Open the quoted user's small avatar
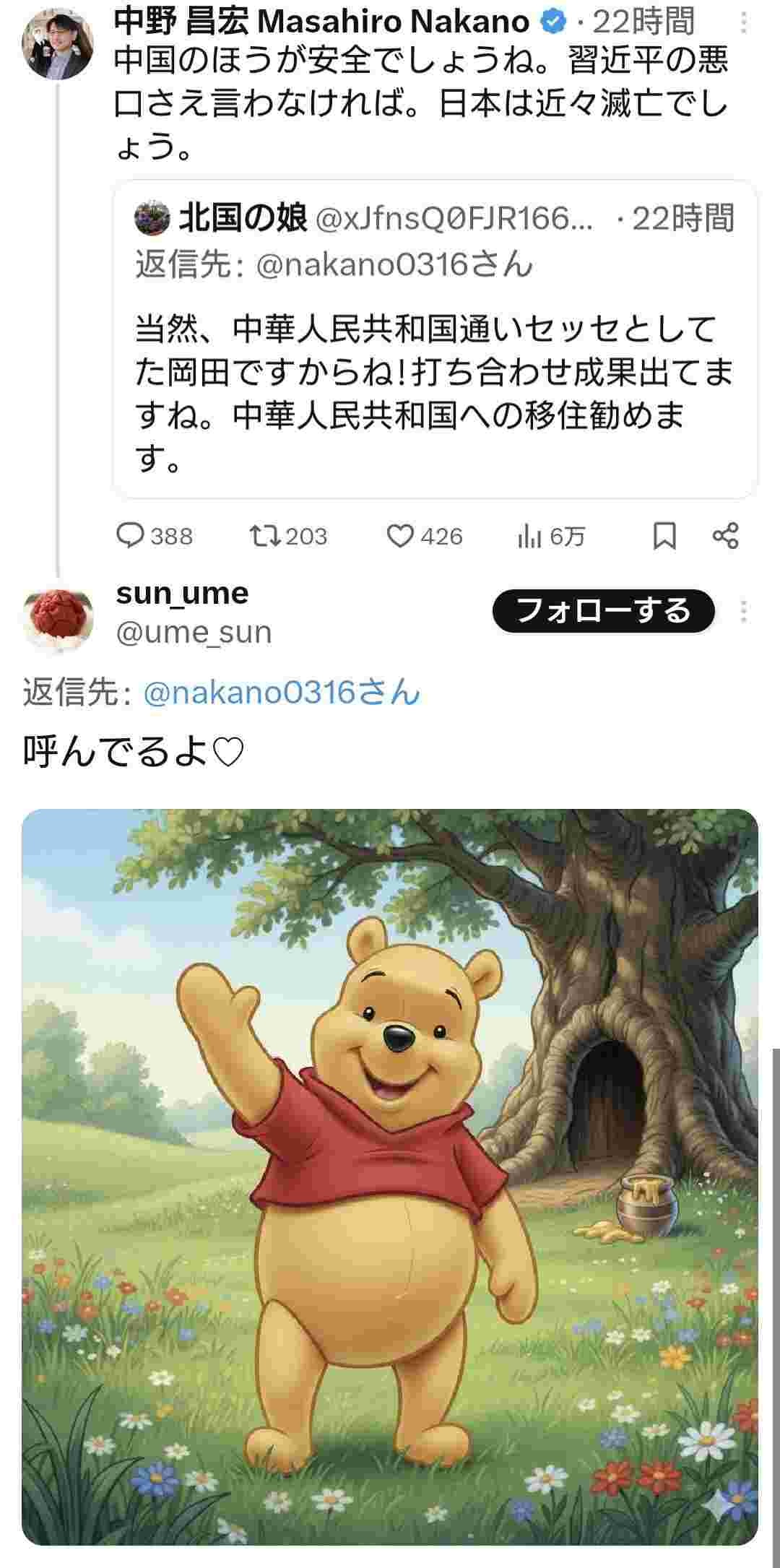Screen dimensions: 780x1568 click(x=152, y=218)
